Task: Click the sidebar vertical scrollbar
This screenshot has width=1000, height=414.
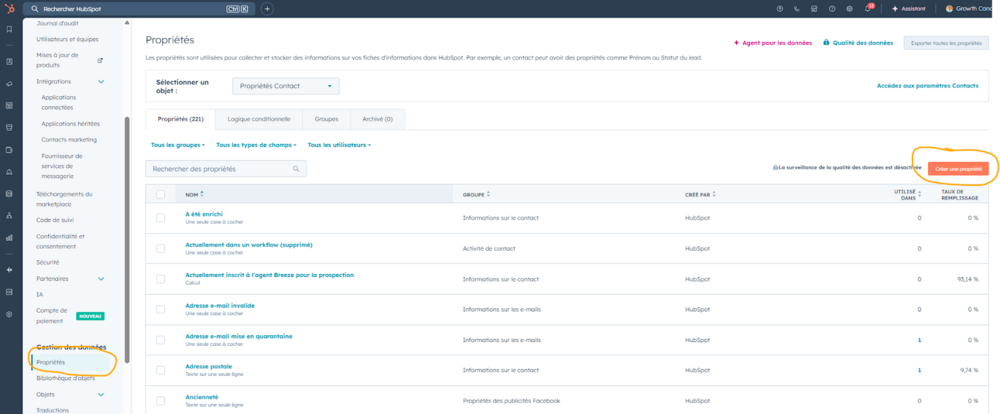Action: [127, 239]
